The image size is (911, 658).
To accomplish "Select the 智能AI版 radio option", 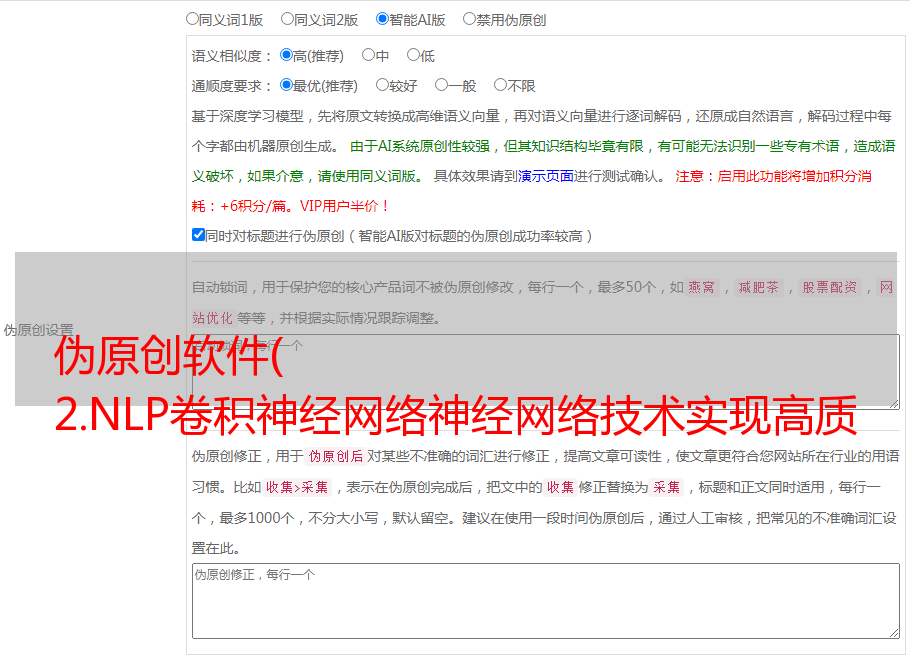I will click(382, 19).
